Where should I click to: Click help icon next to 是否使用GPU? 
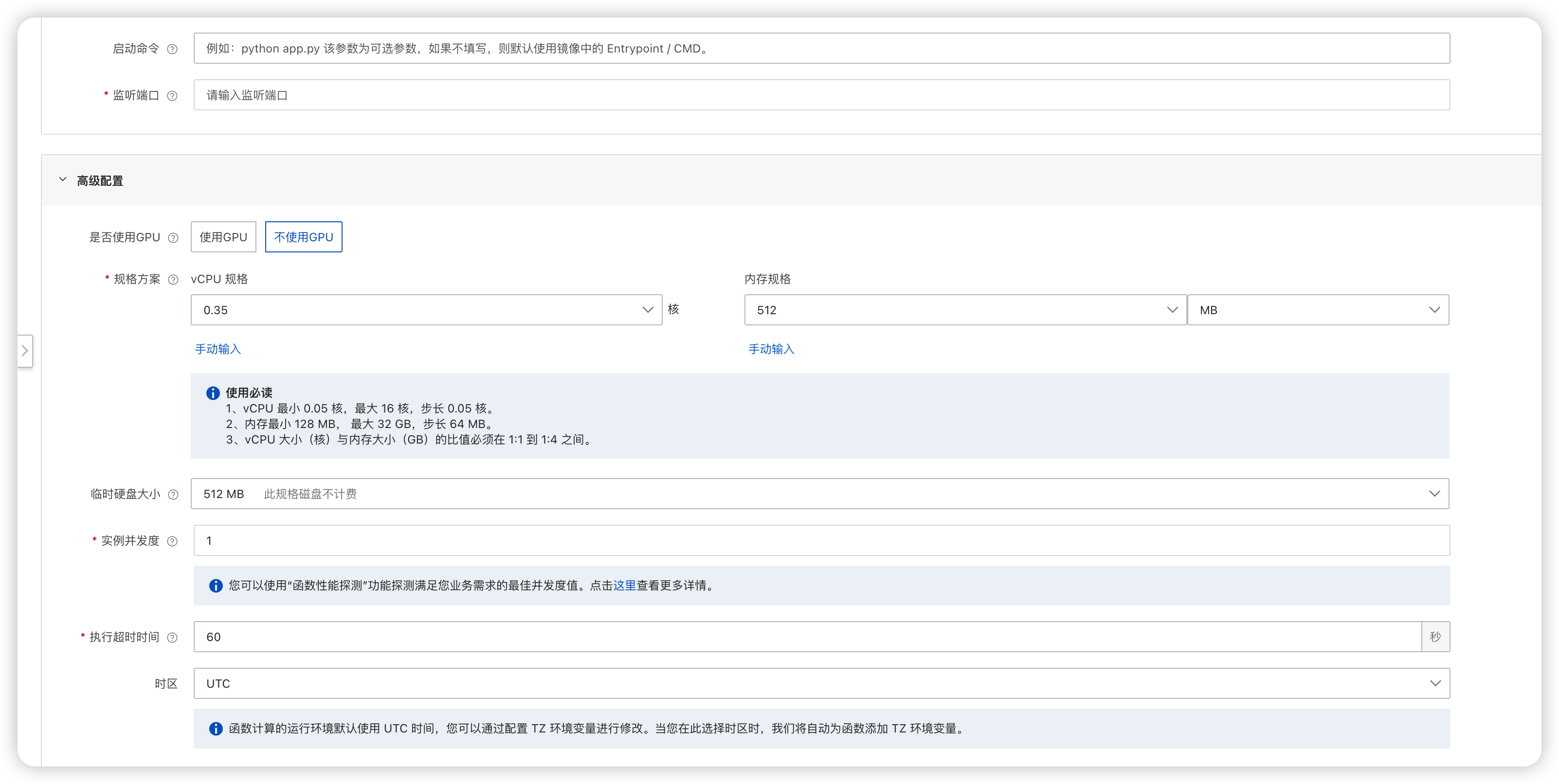pyautogui.click(x=173, y=238)
